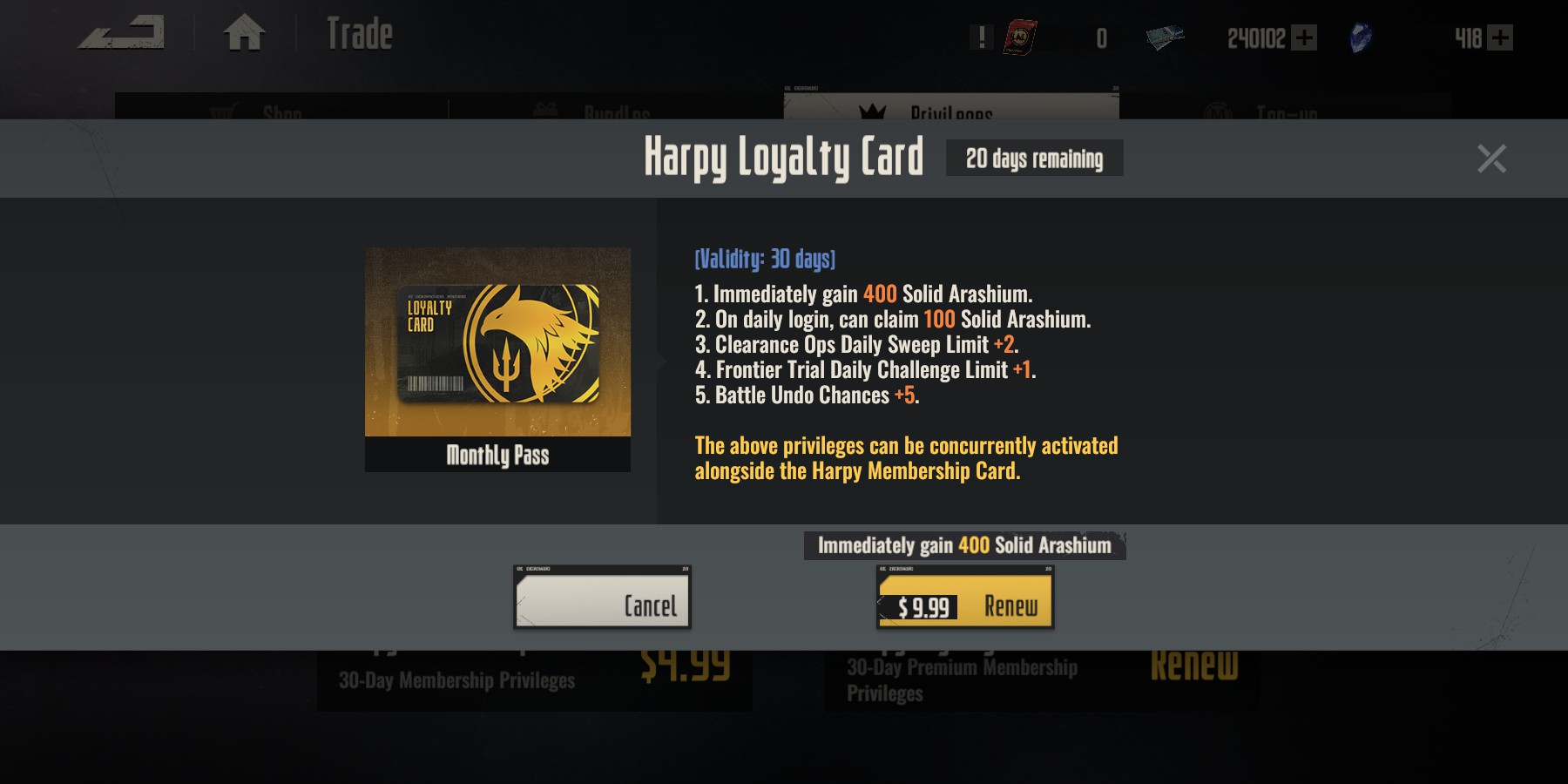The image size is (1568, 784).
Task: Click the 20 days remaining badge
Action: [x=1034, y=159]
